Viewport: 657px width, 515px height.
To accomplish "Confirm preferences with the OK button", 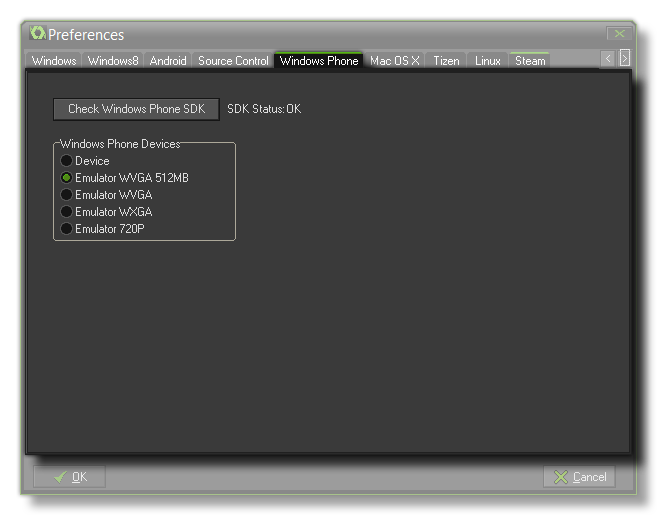I will click(69, 477).
